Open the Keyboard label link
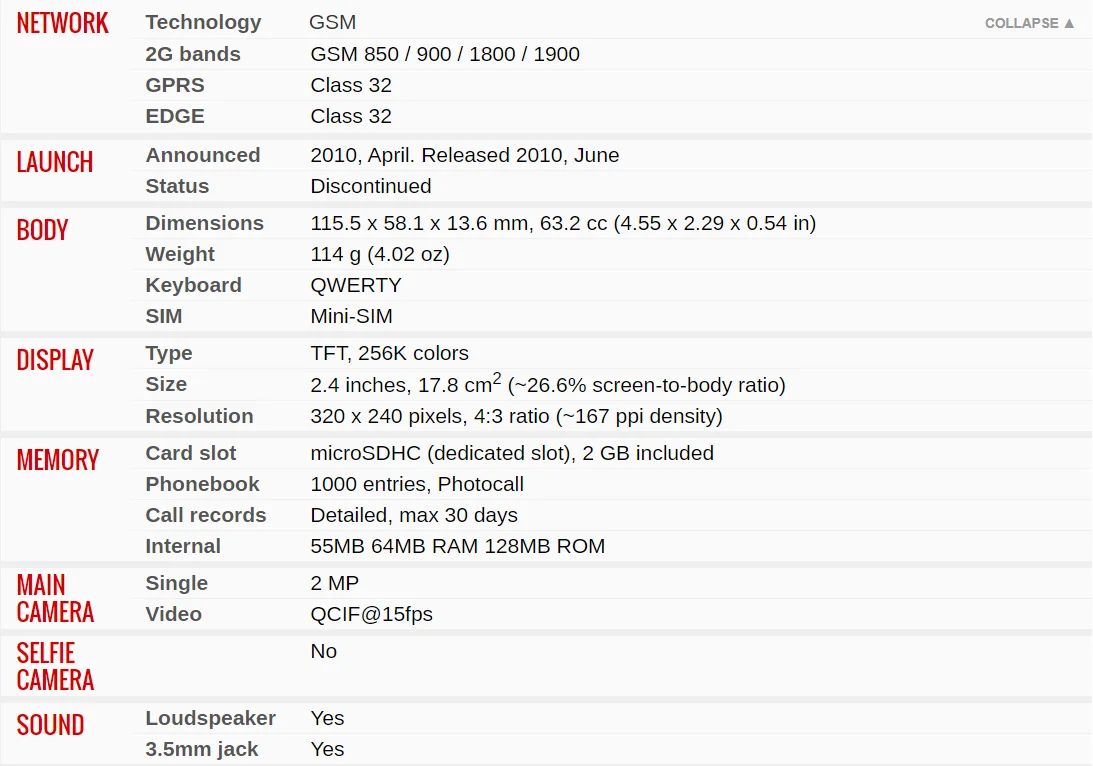 (193, 285)
